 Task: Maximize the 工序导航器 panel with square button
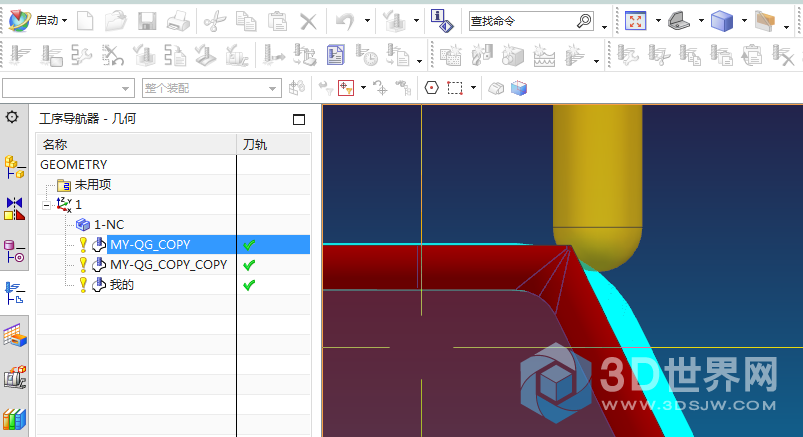[x=299, y=119]
